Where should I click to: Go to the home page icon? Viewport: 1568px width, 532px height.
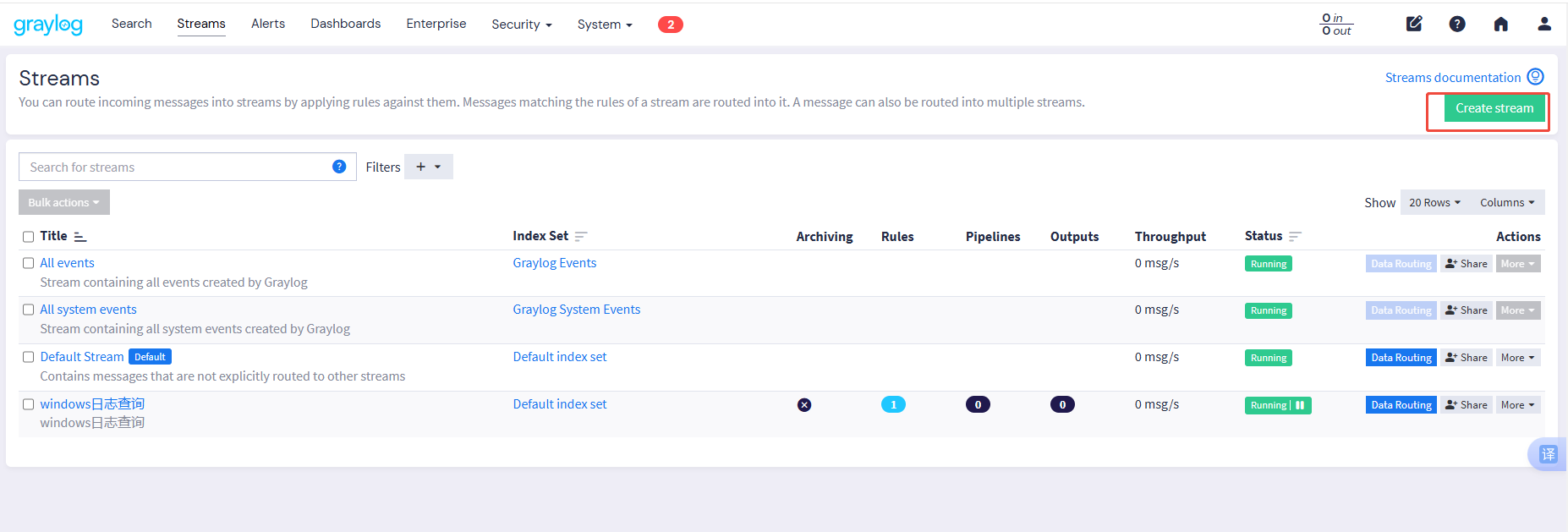1501,24
